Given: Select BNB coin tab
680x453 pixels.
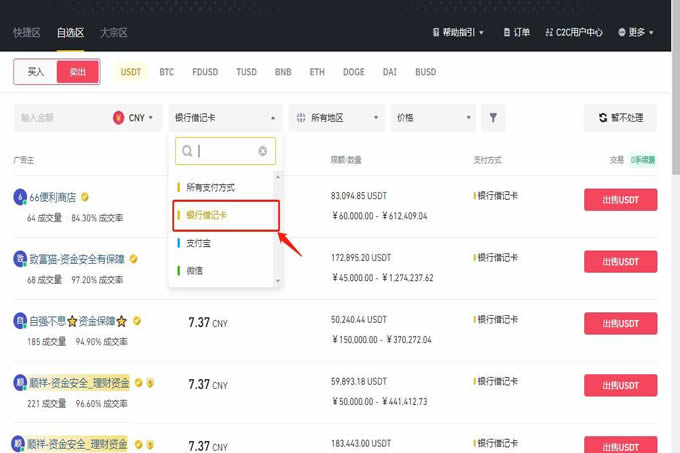Looking at the screenshot, I should click(283, 72).
